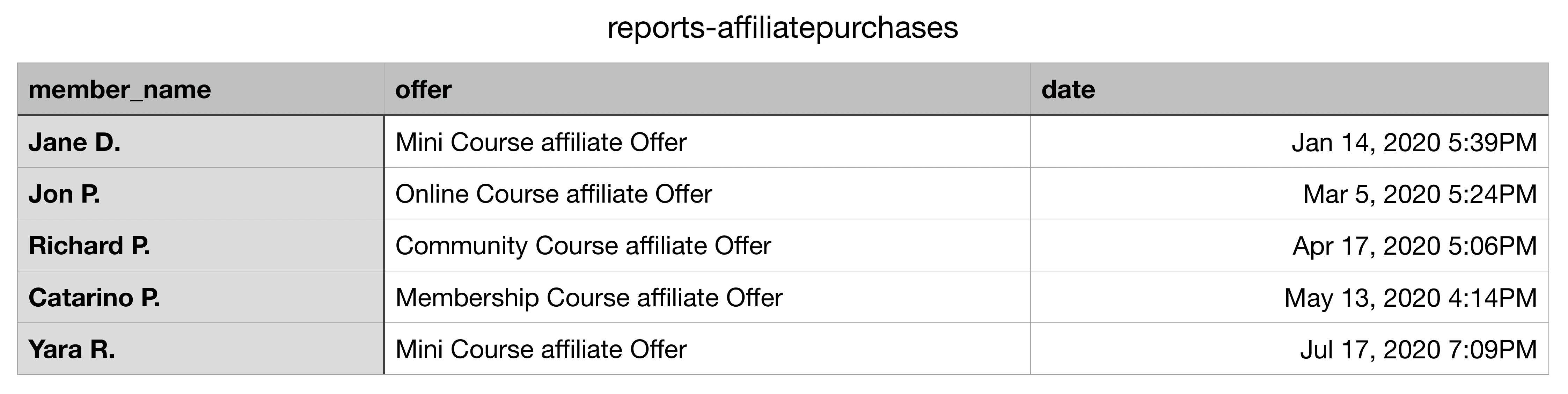Viewport: 1568px width, 394px height.
Task: Click Yara R.'s Mini Course affiliate Offer cell
Action: coord(707,349)
